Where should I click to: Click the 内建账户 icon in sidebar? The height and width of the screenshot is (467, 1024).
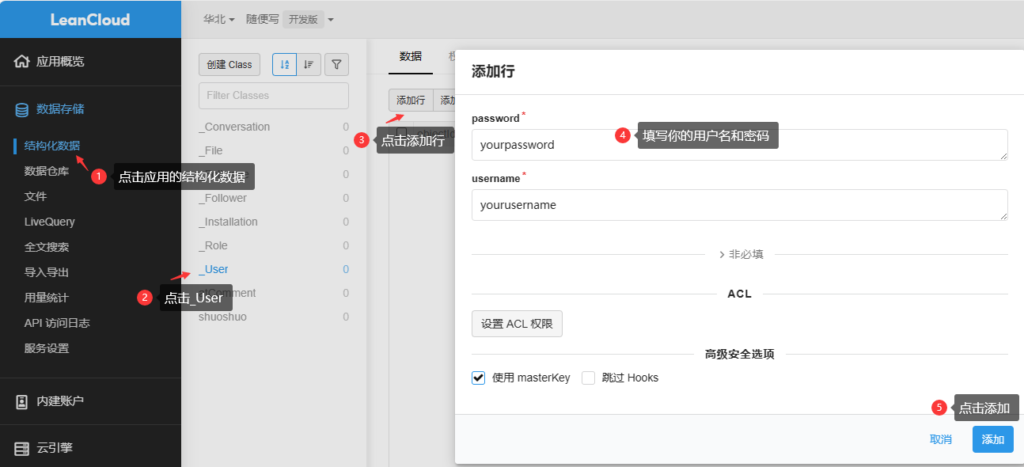click(21, 401)
